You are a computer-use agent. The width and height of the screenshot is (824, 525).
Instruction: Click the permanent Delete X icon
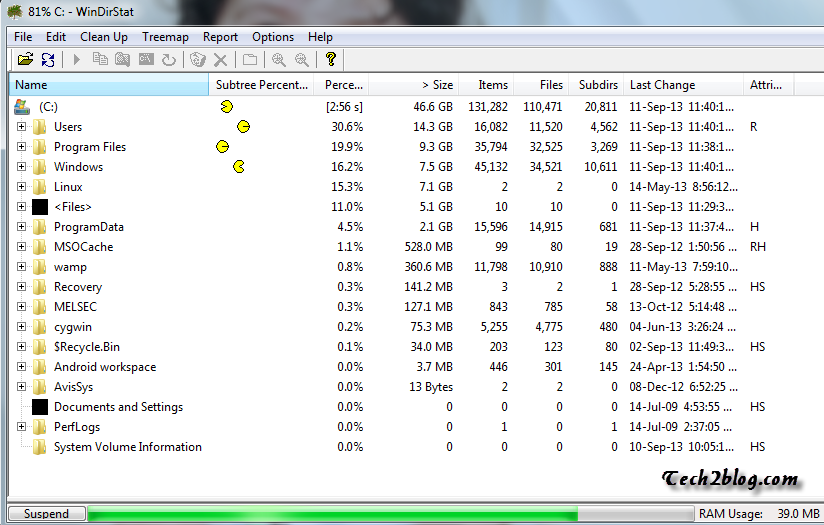(220, 60)
